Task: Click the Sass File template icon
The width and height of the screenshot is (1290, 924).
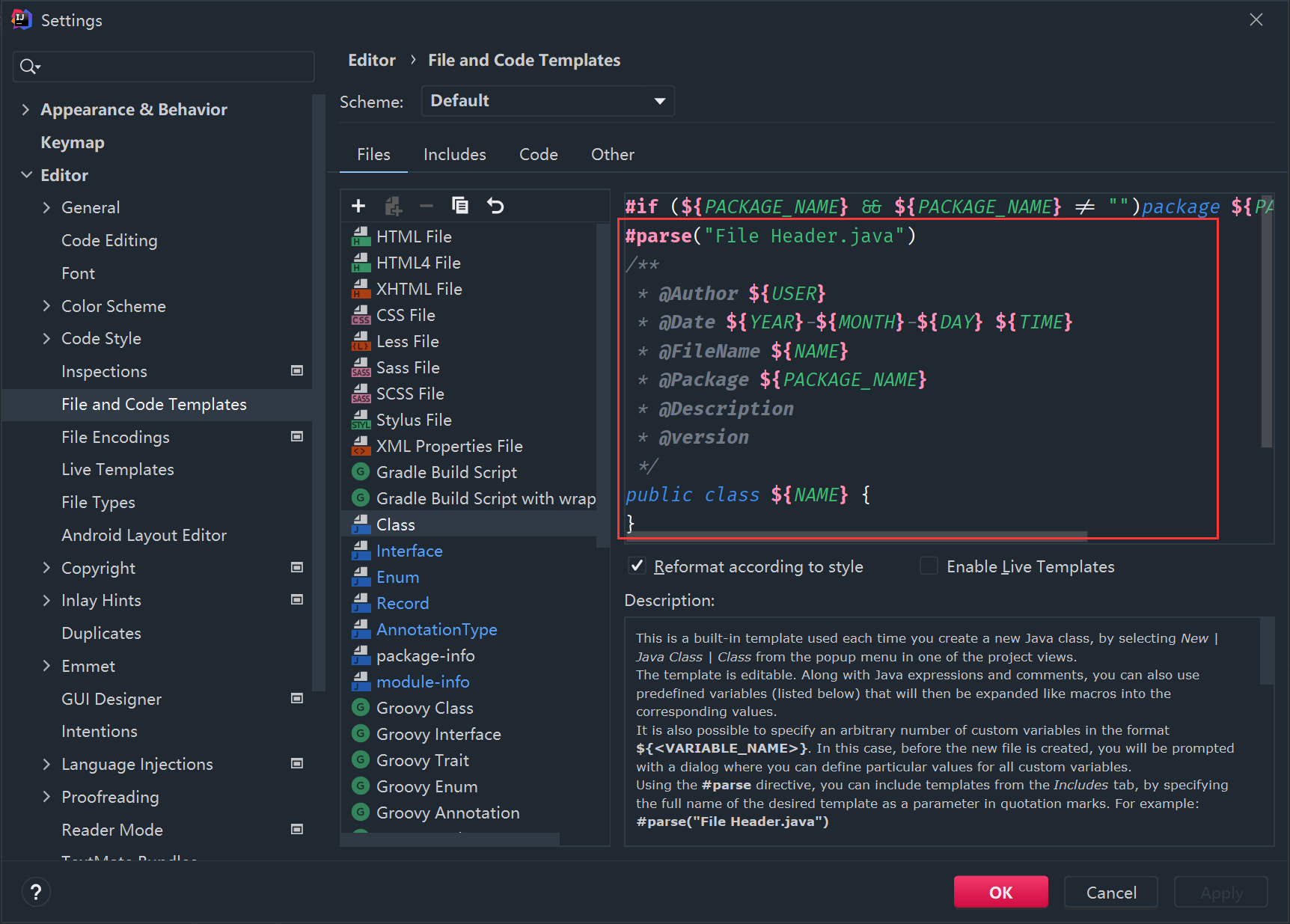Action: tap(361, 367)
